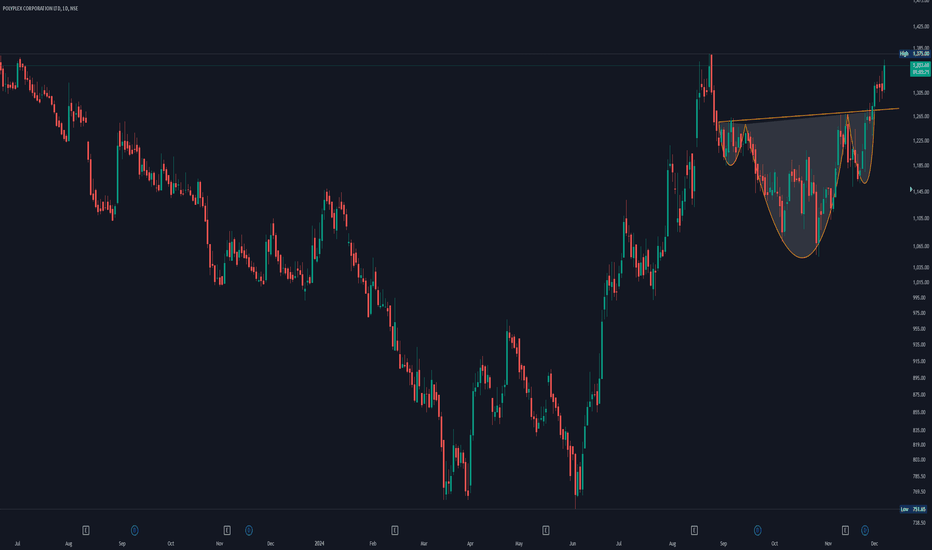Click the small arrow marker on the price scale

911,189
